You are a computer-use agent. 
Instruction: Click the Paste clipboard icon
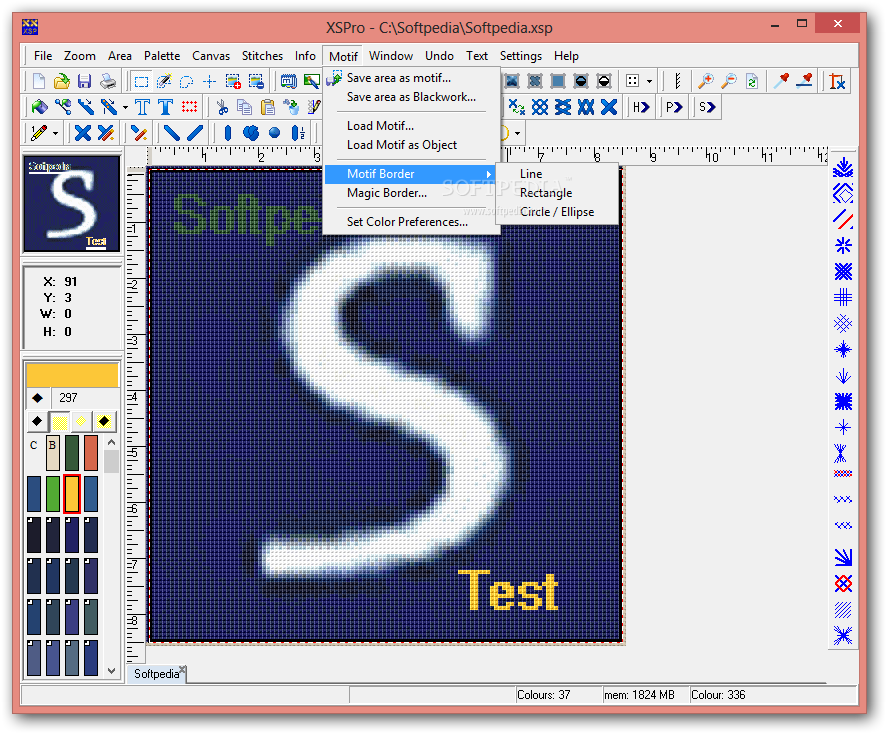268,107
